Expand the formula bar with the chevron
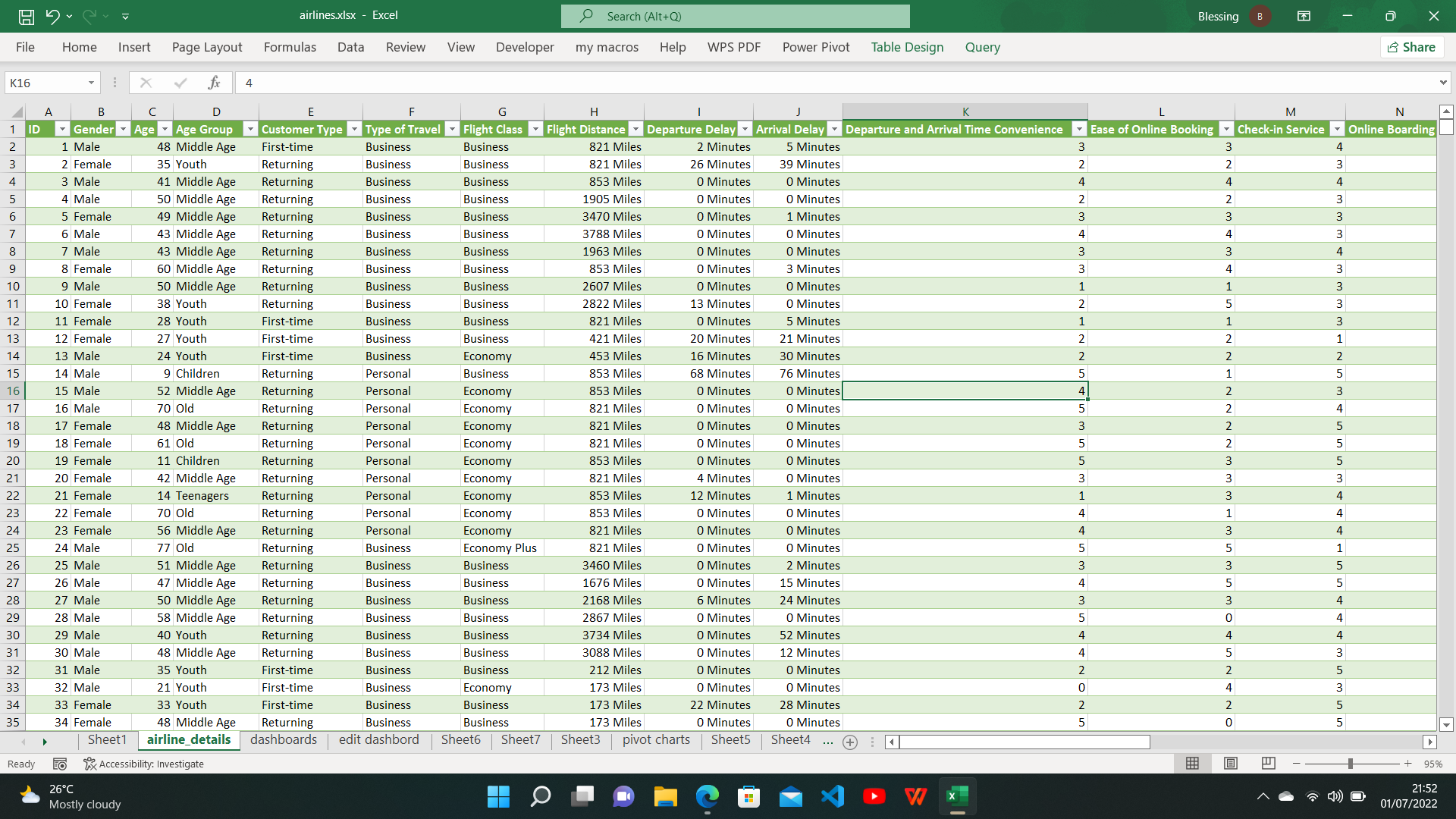1456x819 pixels. coord(1443,83)
